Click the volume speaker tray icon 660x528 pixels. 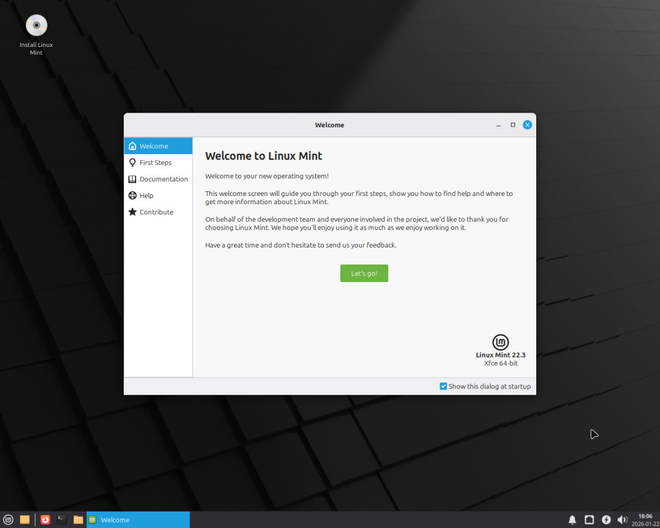[x=622, y=520]
